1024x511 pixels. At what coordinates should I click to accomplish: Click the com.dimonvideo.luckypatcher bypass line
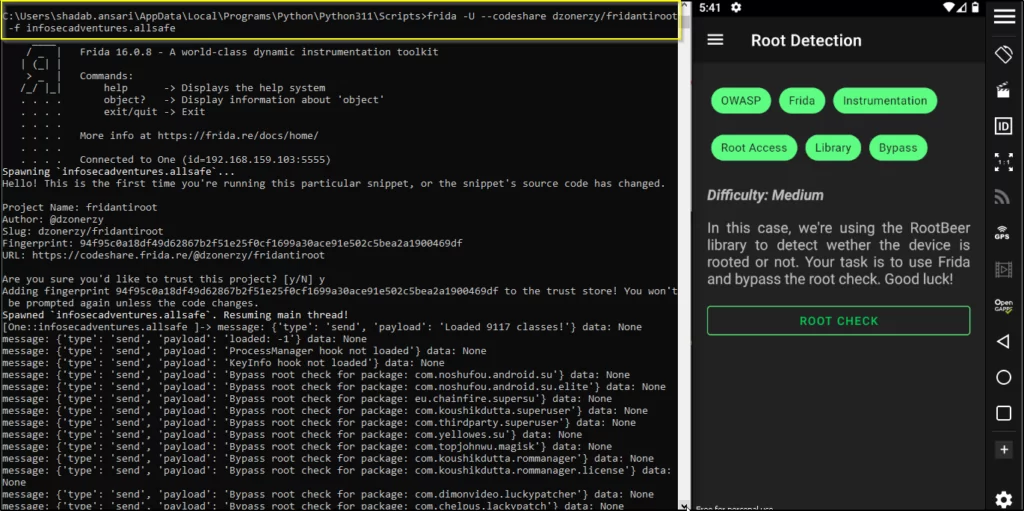tap(328, 494)
